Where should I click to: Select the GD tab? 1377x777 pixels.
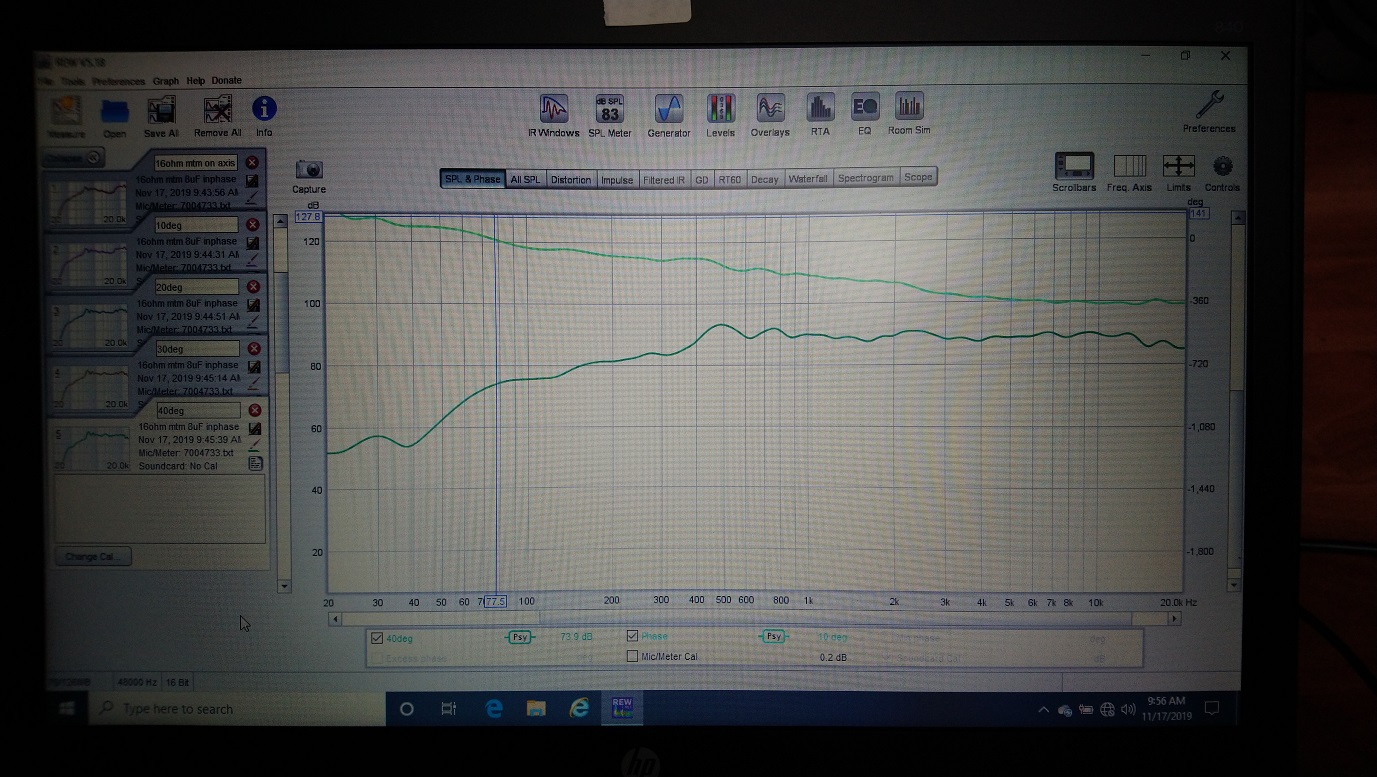coord(702,179)
